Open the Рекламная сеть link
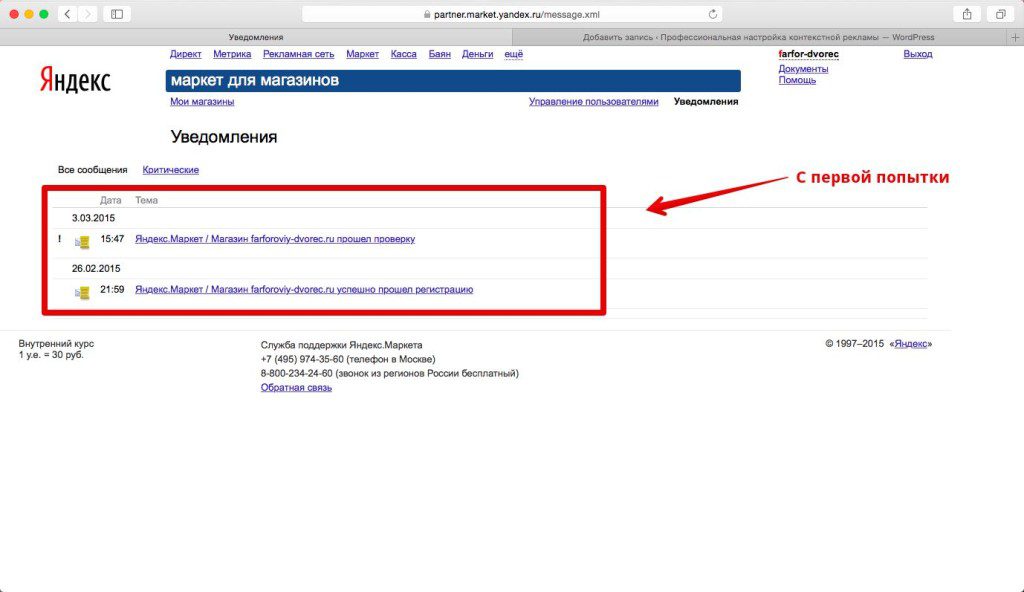 [x=298, y=54]
